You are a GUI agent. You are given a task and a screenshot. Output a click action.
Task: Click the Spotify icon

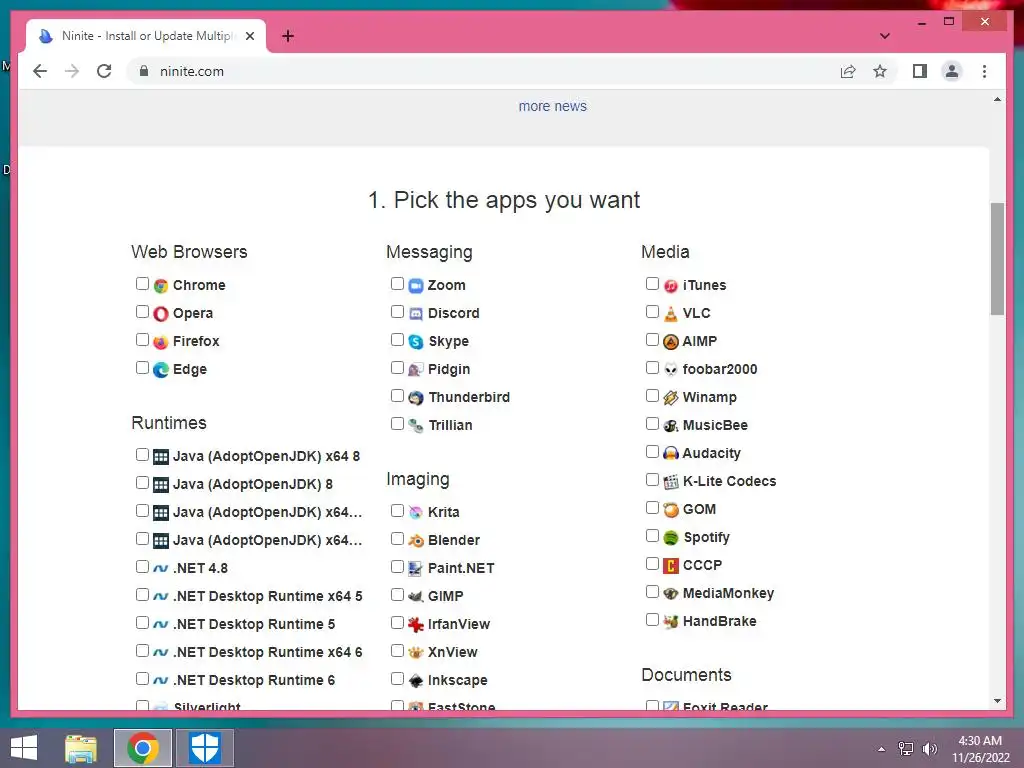point(671,537)
